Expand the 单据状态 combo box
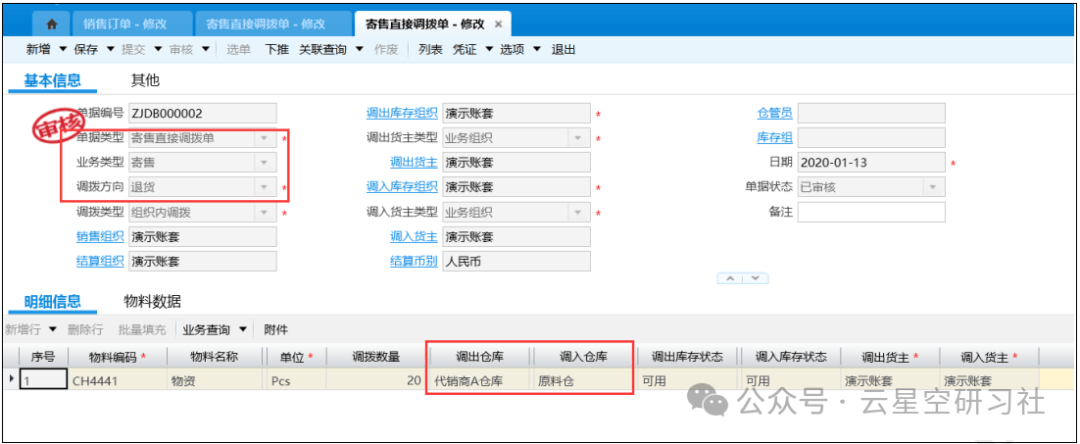 pyautogui.click(x=934, y=187)
